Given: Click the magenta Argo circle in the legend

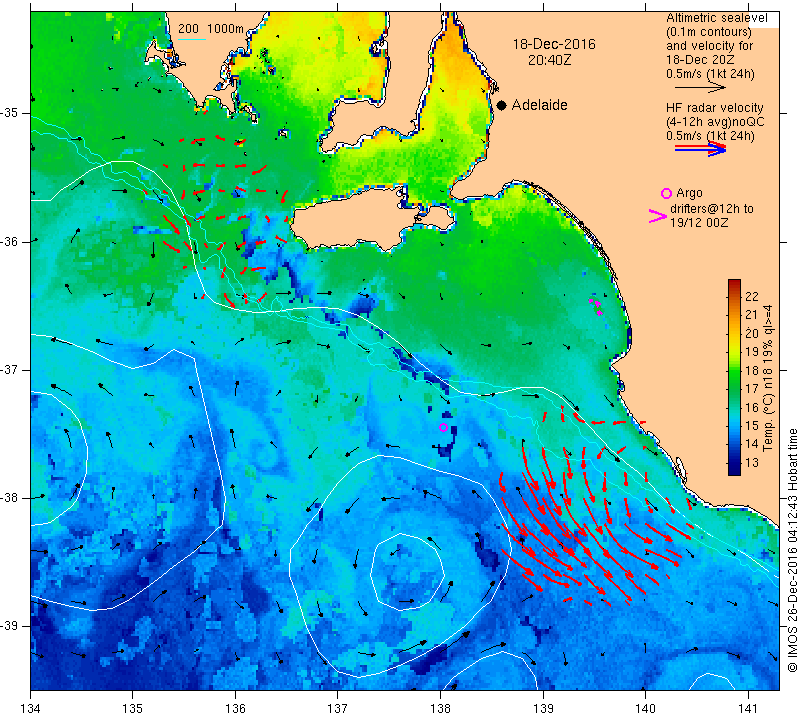Looking at the screenshot, I should click(x=666, y=193).
